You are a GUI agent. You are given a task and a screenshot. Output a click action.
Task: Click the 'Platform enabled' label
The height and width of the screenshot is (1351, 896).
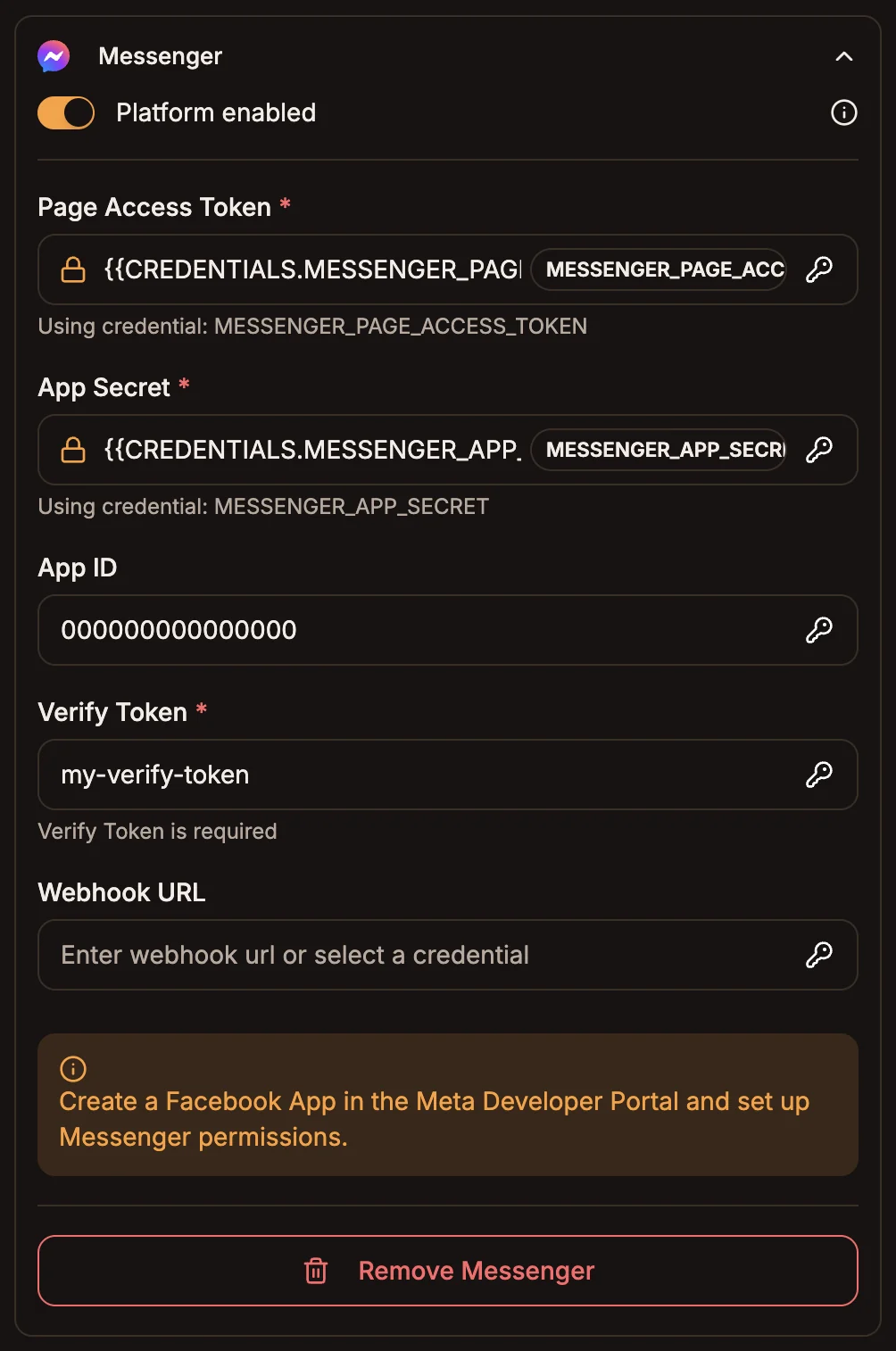click(216, 113)
